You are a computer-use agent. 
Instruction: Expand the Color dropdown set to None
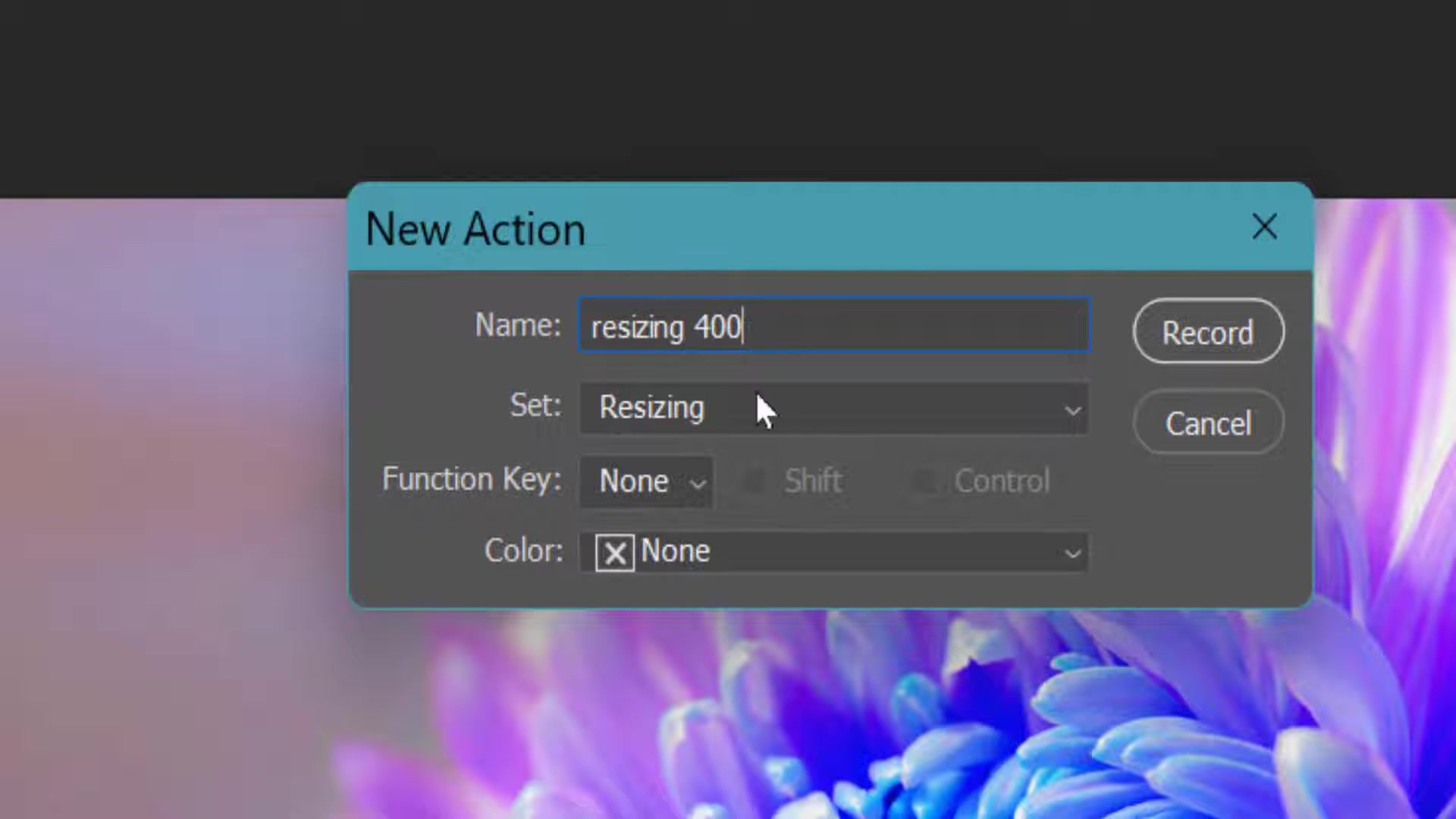coord(834,551)
